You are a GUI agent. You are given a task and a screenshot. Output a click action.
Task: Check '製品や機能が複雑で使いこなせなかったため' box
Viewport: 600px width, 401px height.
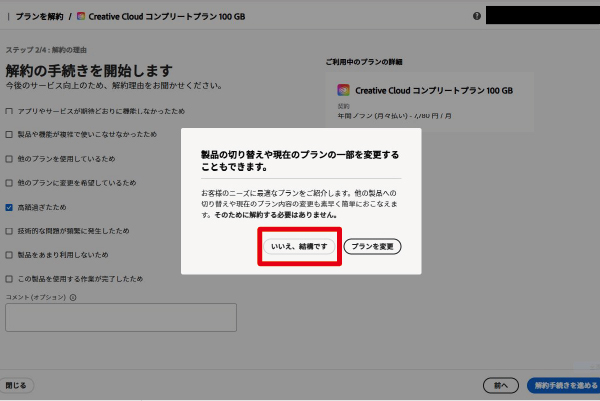9,134
